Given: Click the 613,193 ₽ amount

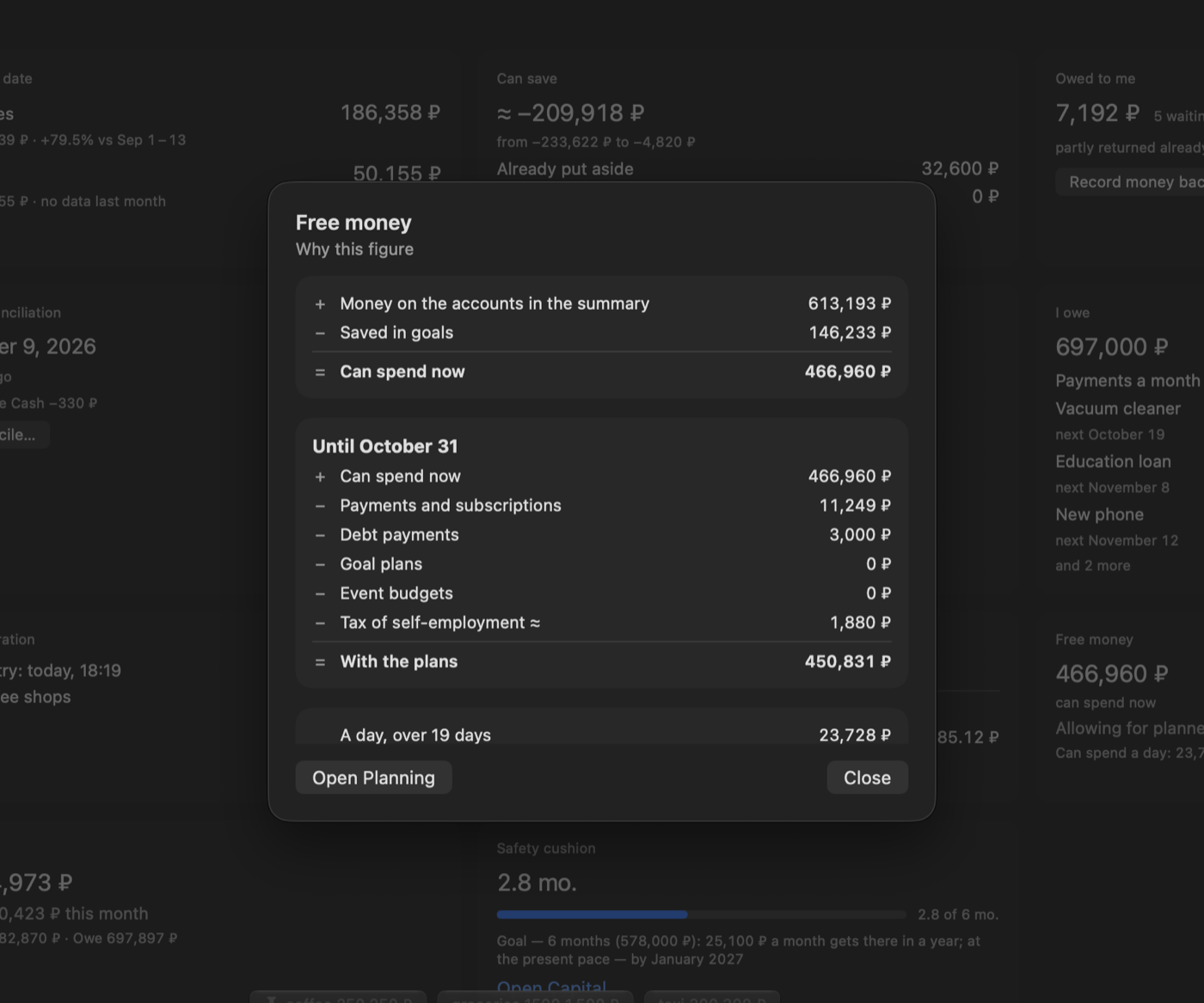Looking at the screenshot, I should coord(849,304).
